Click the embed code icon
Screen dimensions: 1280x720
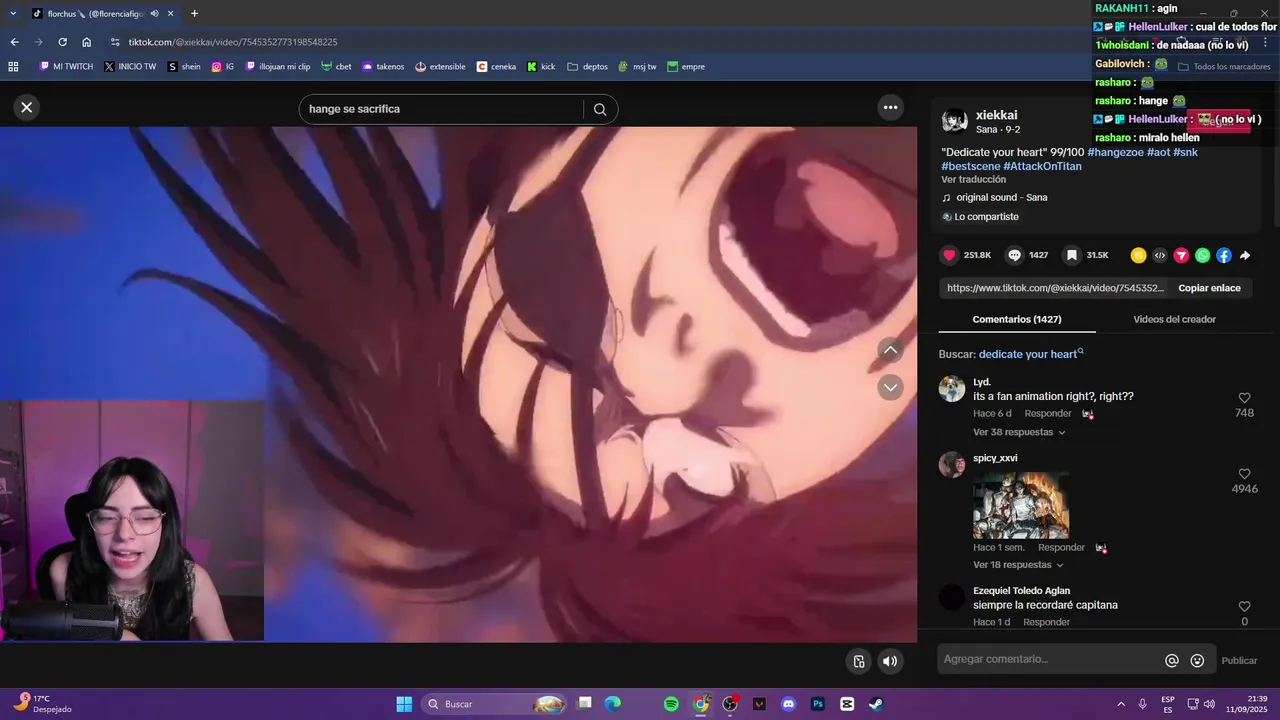(1159, 255)
